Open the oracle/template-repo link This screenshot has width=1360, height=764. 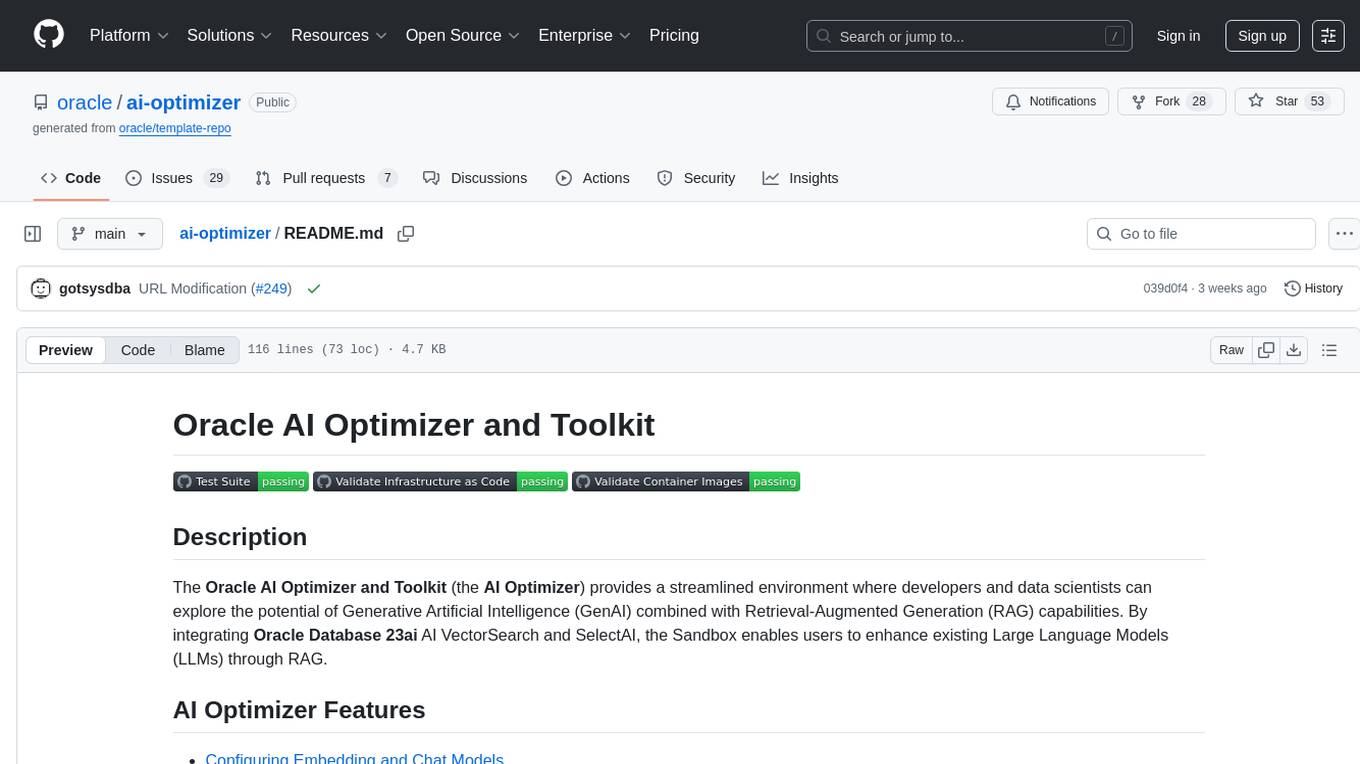(175, 128)
